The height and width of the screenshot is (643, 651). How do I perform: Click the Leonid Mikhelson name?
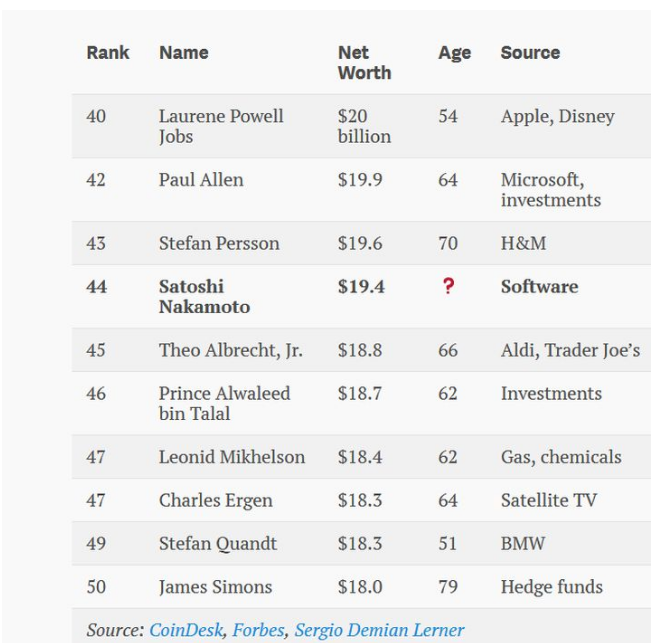coord(232,457)
